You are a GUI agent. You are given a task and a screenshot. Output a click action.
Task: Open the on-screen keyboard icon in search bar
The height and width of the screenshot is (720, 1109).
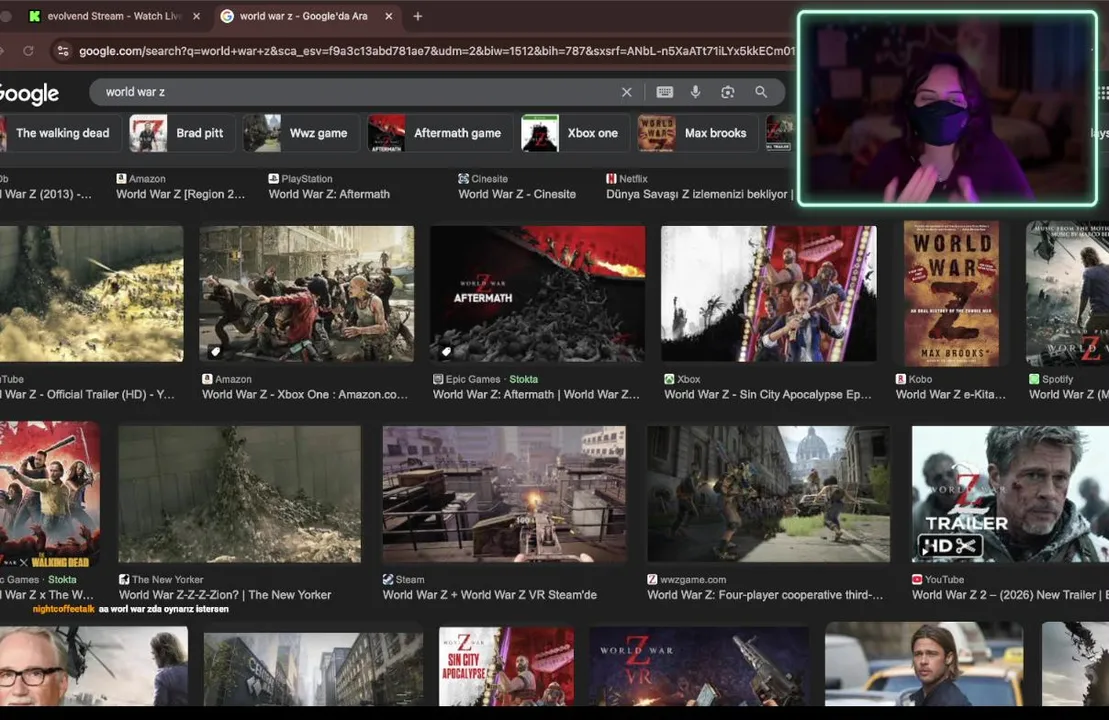664,92
